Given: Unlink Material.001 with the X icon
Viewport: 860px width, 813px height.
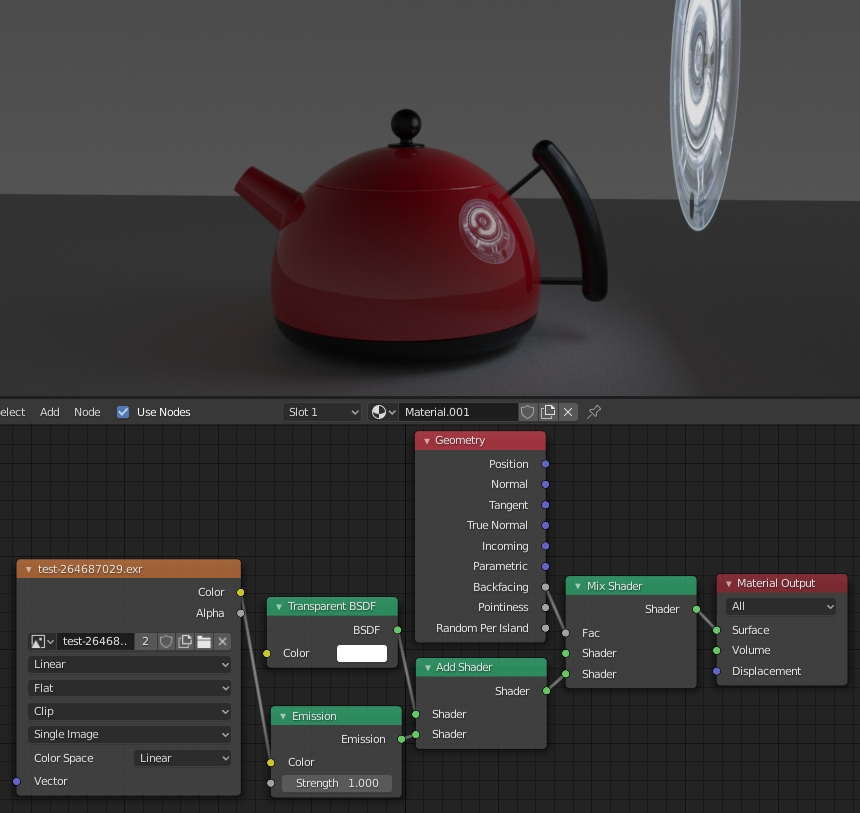Looking at the screenshot, I should tap(568, 412).
